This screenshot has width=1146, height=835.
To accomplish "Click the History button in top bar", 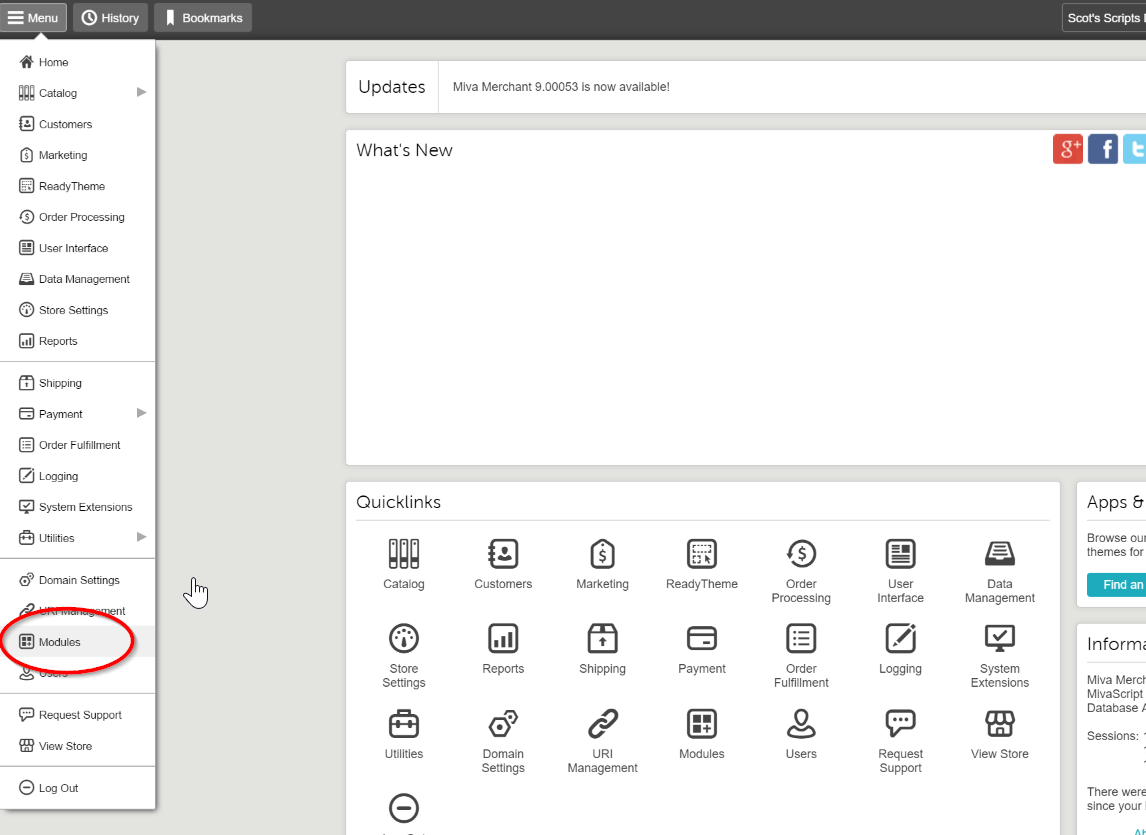I will click(110, 18).
